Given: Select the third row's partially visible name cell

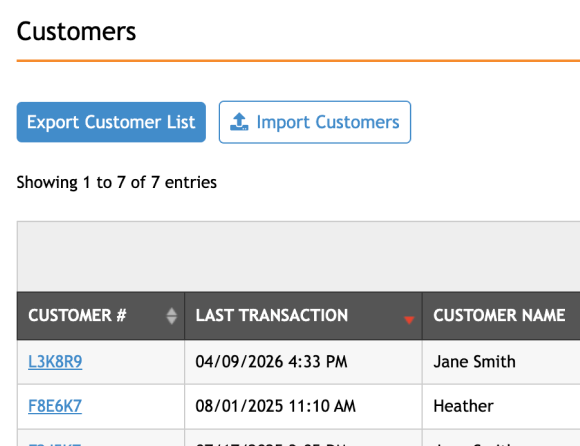Looking at the screenshot, I should coord(501,438).
